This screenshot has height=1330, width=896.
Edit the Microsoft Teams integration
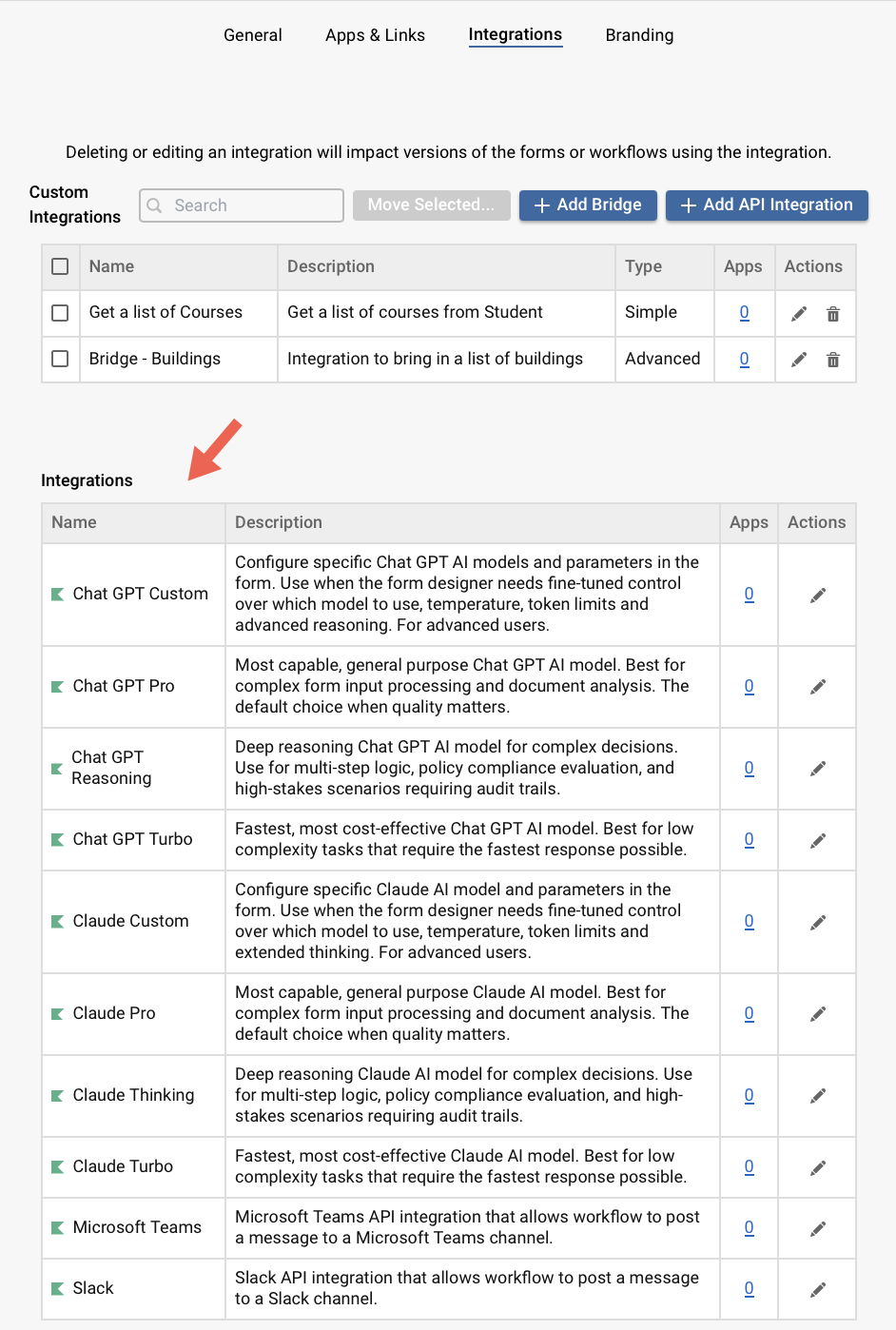[x=817, y=1227]
